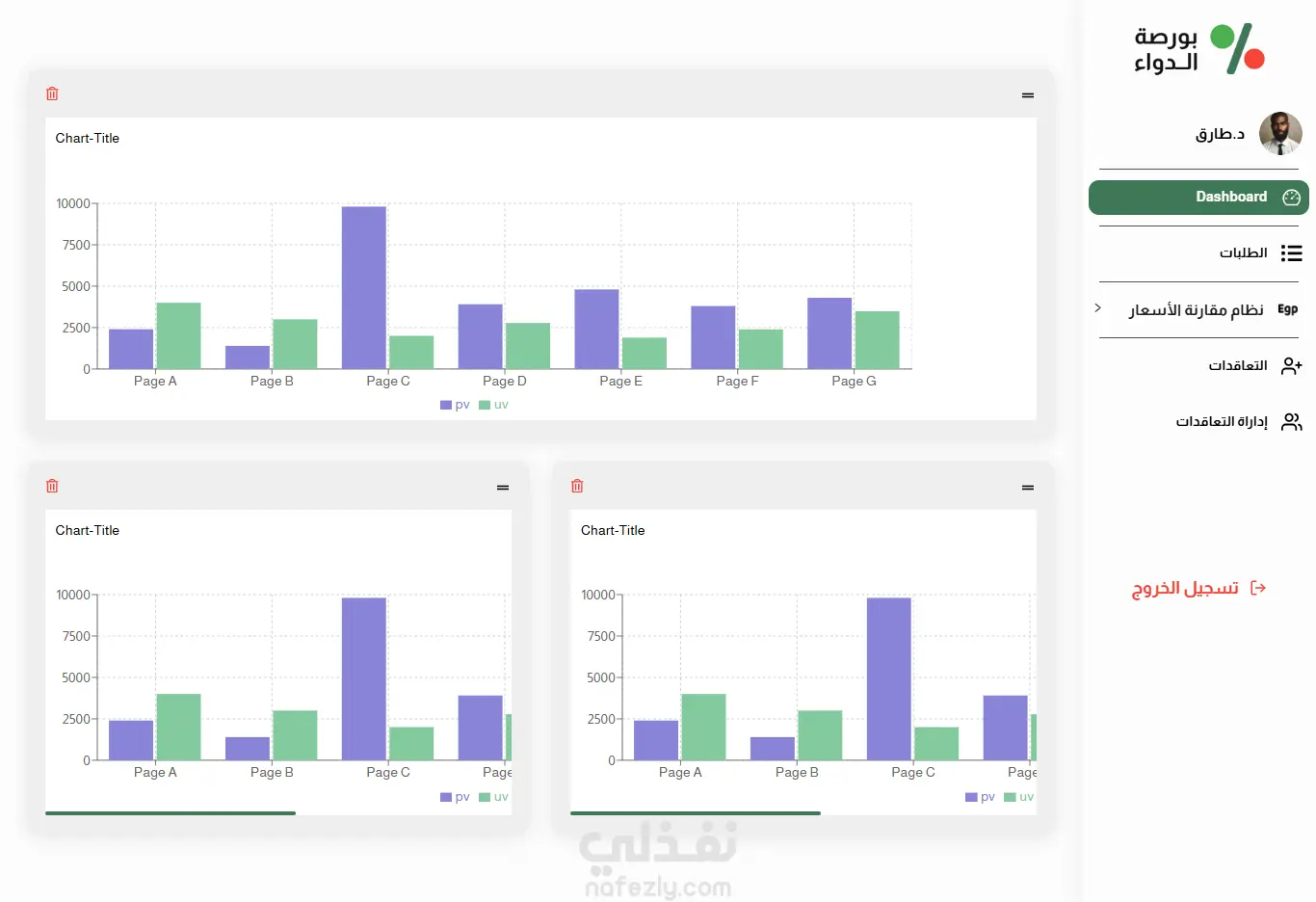Click the logout arrow icon
The width and height of the screenshot is (1316, 902).
point(1258,588)
